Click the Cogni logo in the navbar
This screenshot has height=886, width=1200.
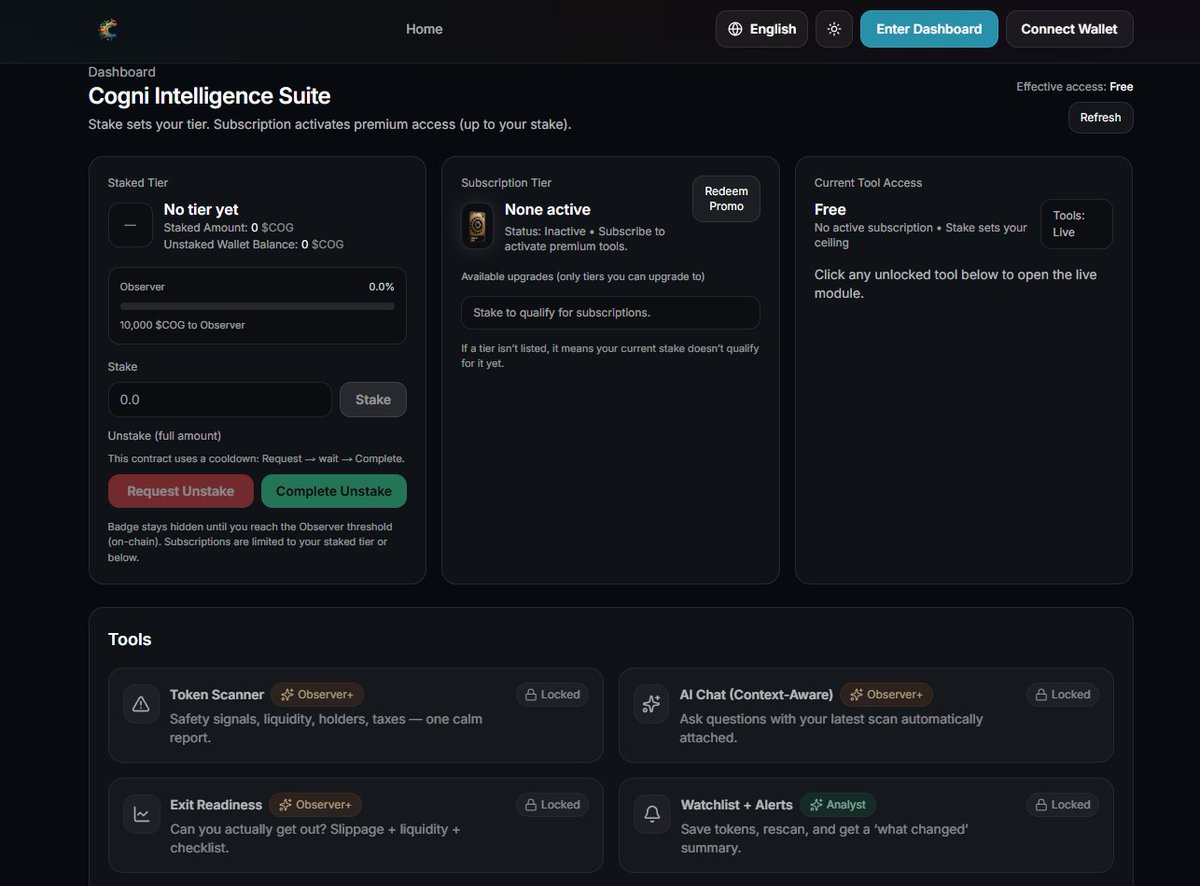pos(108,29)
